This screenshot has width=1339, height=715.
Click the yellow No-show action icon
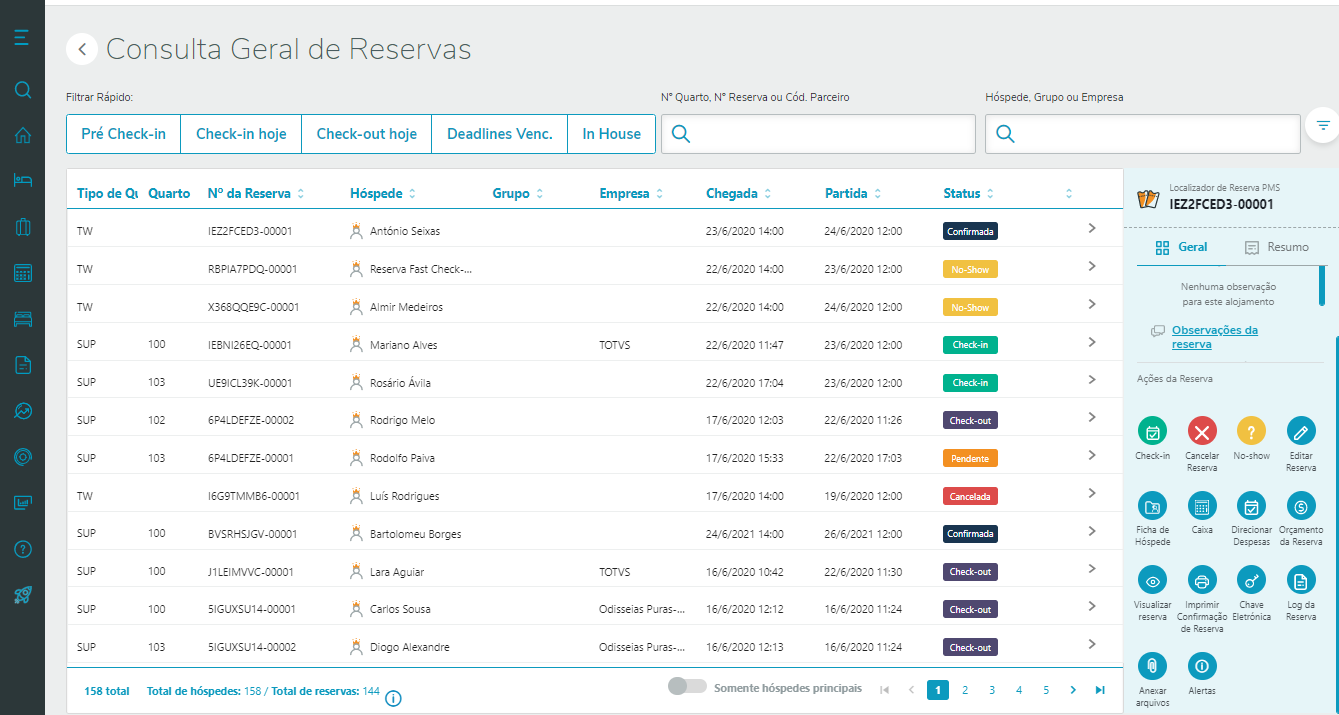1251,431
